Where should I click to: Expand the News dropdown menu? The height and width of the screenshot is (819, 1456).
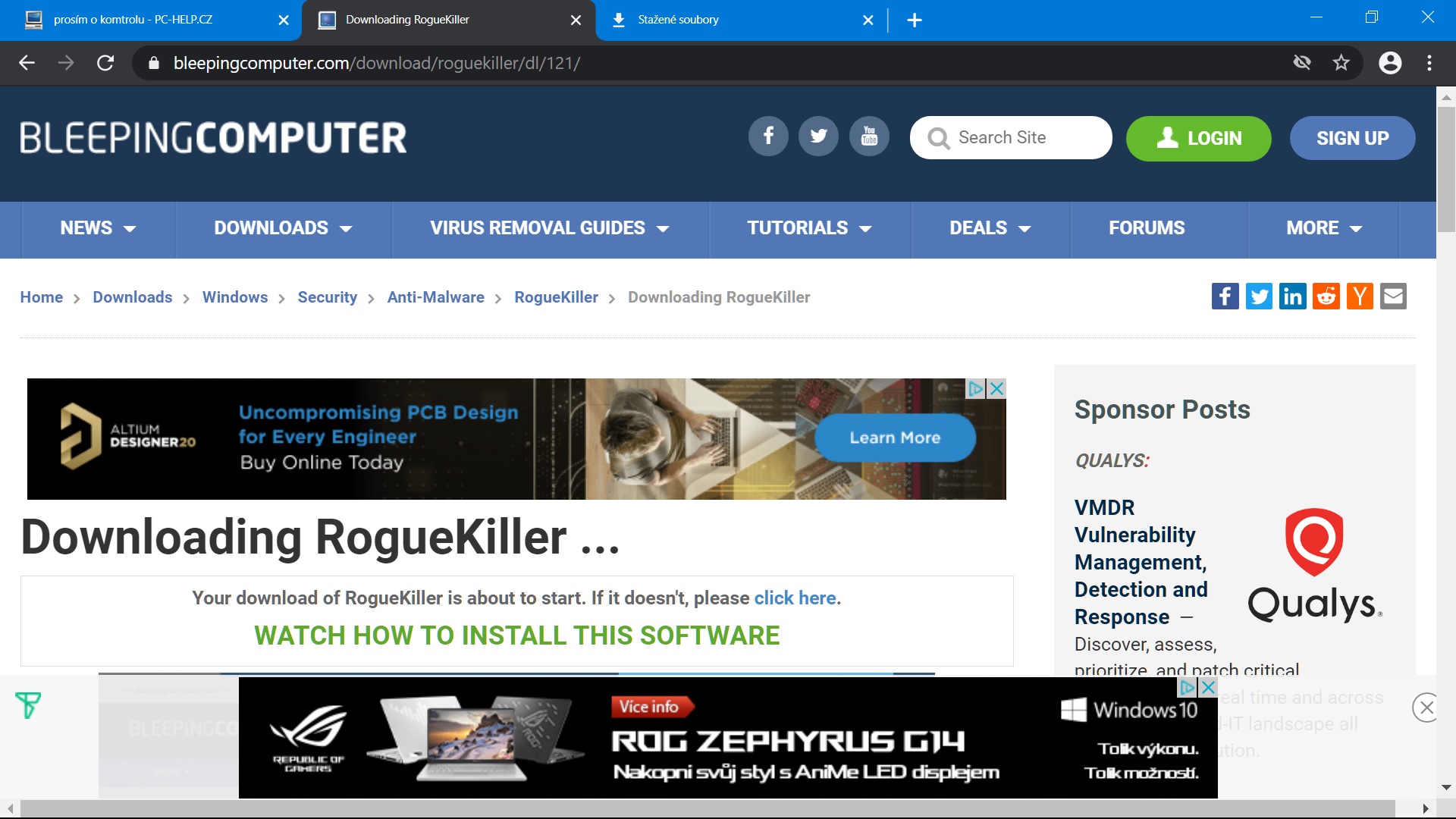point(98,228)
